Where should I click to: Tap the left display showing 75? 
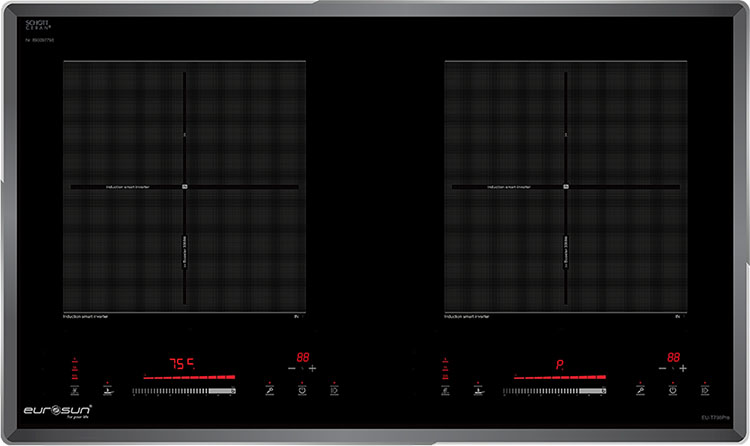point(180,364)
